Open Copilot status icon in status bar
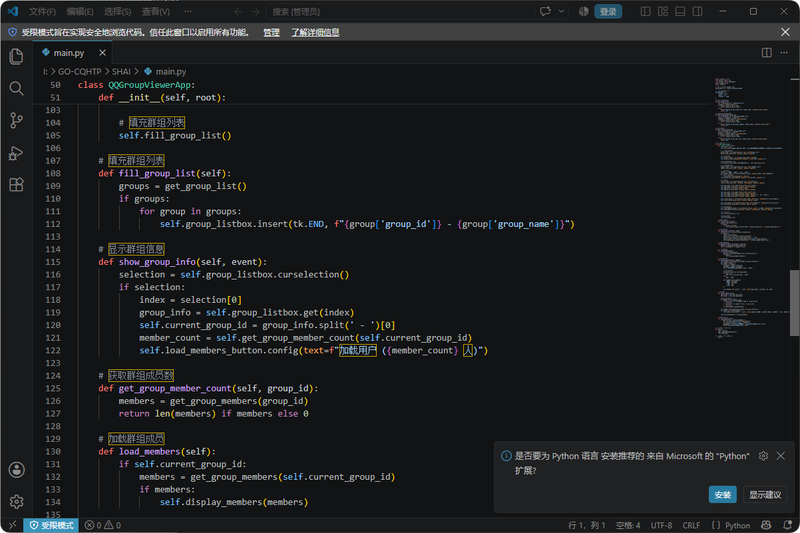 pyautogui.click(x=766, y=525)
